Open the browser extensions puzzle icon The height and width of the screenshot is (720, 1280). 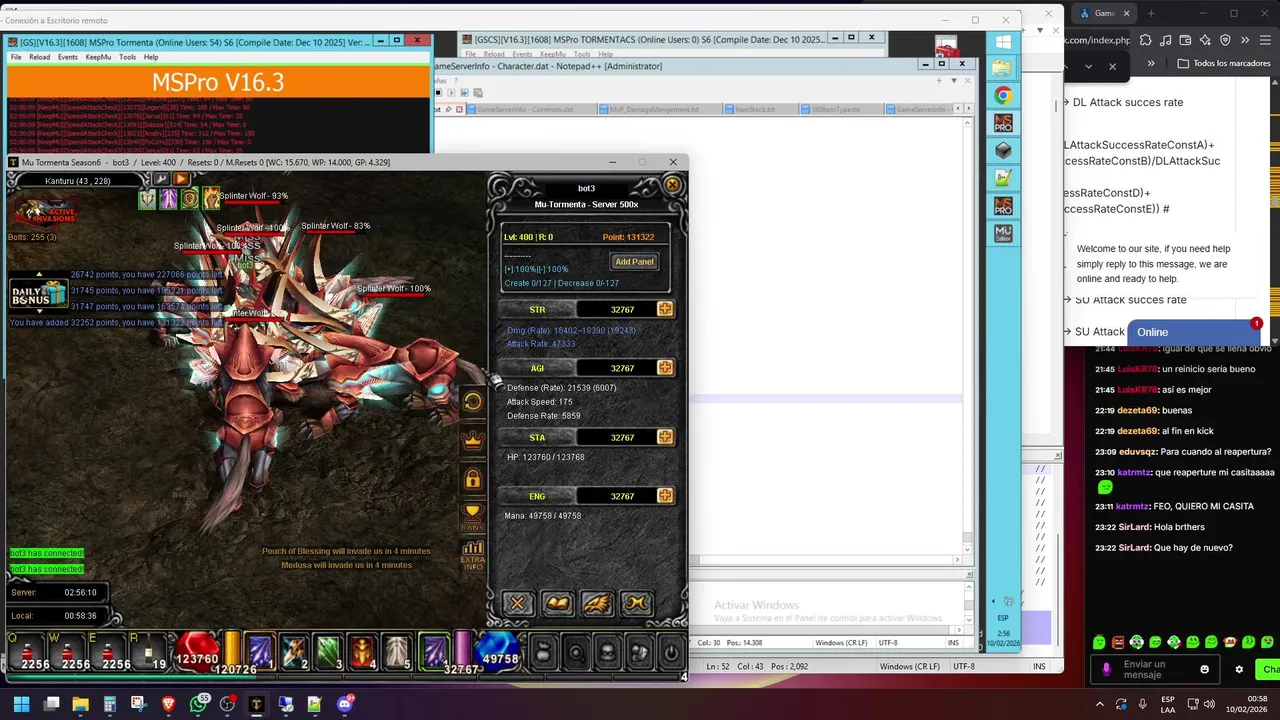click(x=1145, y=40)
